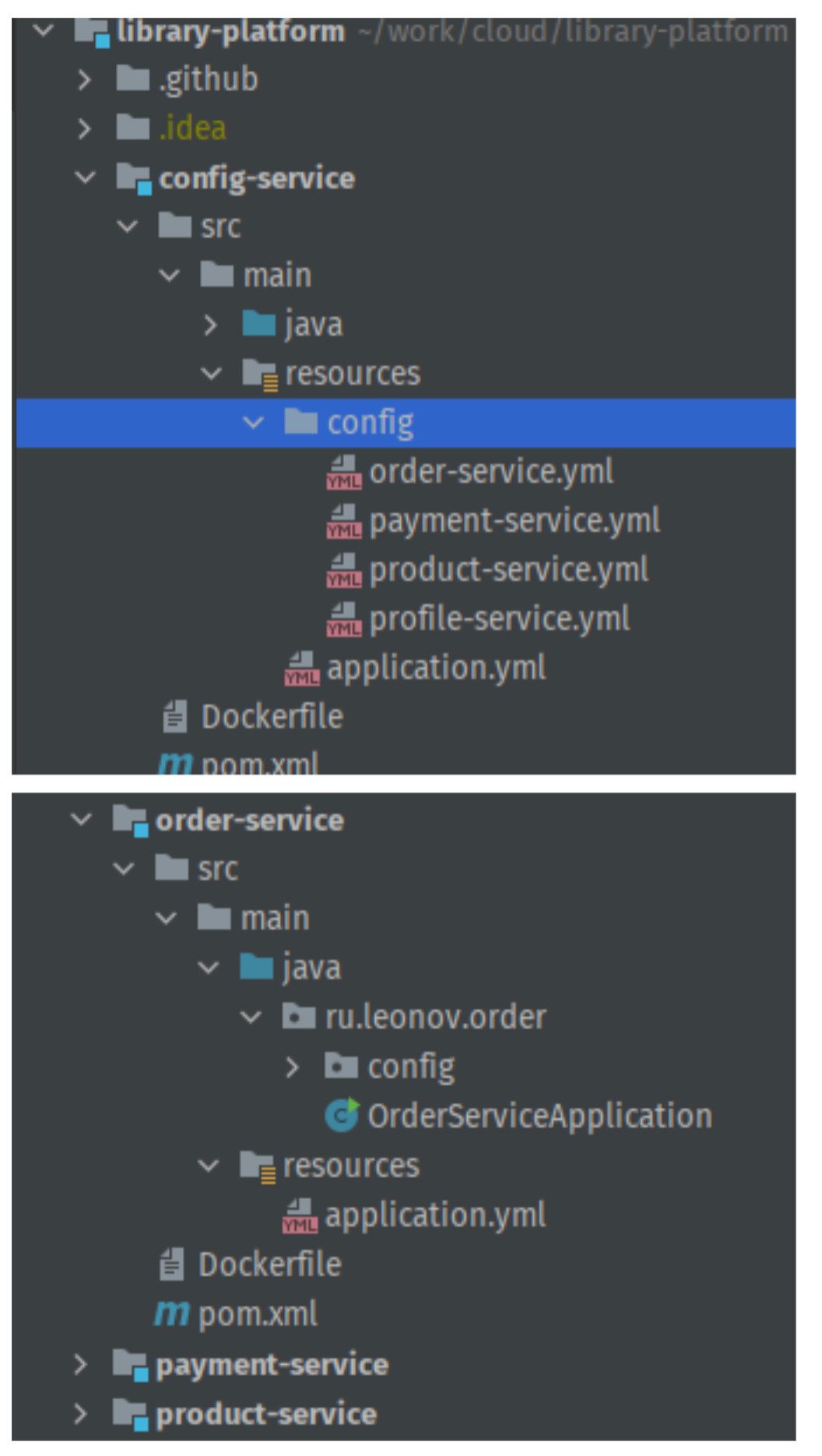Expand the .idea folder chevron
The height and width of the screenshot is (1456, 822).
[x=85, y=128]
